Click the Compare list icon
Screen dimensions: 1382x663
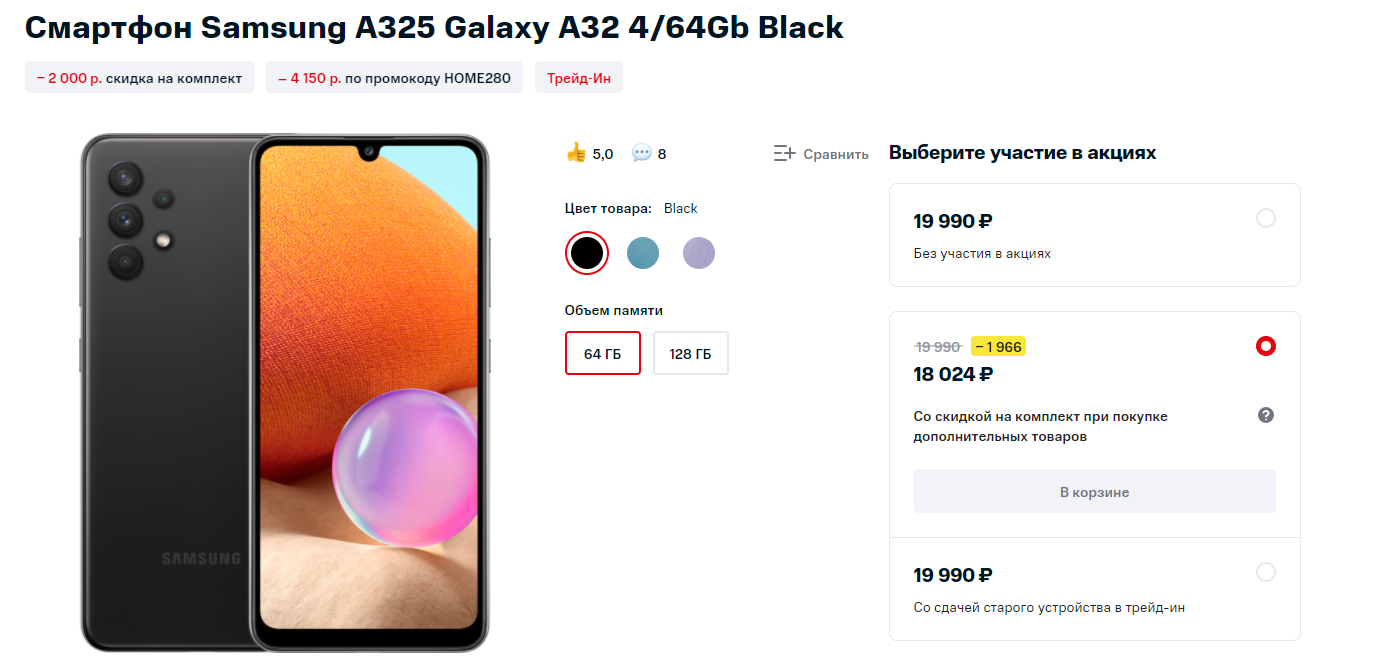point(784,154)
